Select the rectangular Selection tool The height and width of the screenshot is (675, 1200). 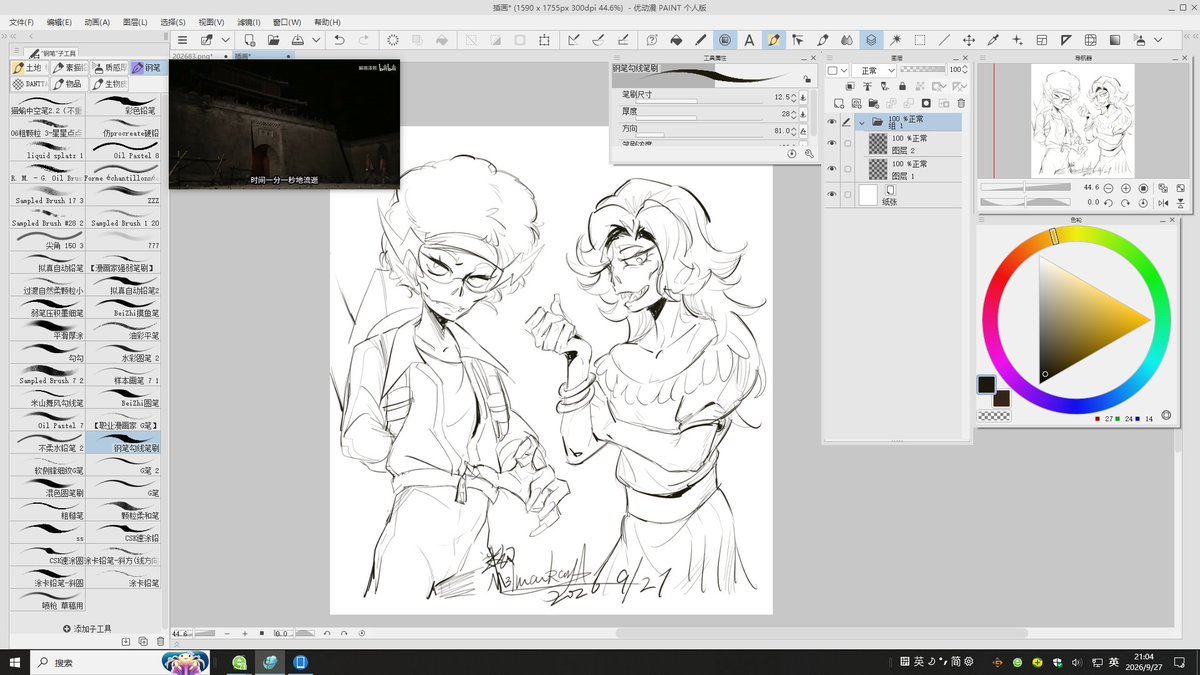coord(920,40)
